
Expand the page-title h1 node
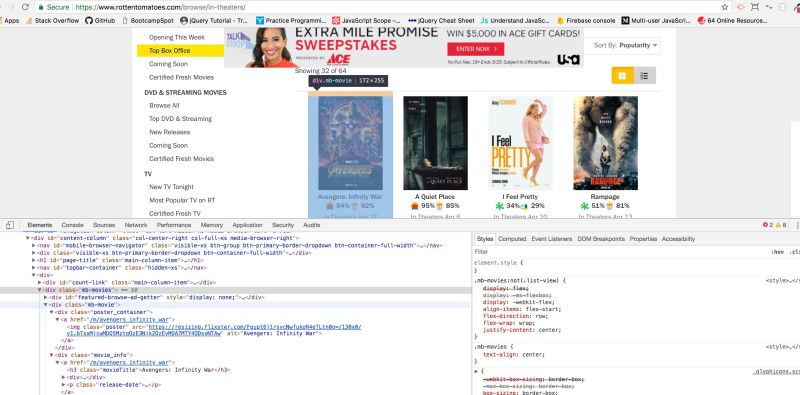tap(34, 260)
